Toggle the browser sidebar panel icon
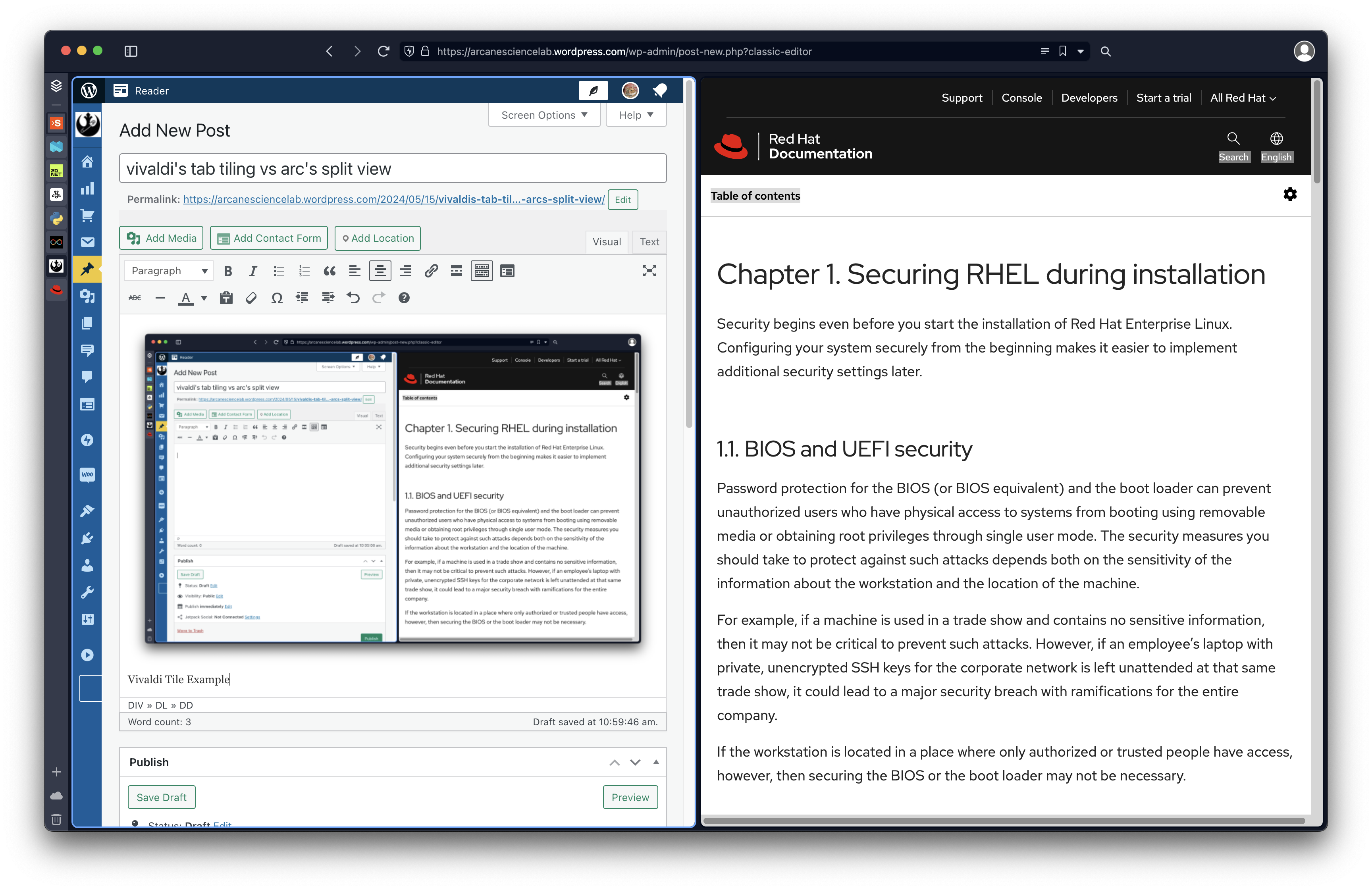The width and height of the screenshot is (1372, 890). coord(131,51)
